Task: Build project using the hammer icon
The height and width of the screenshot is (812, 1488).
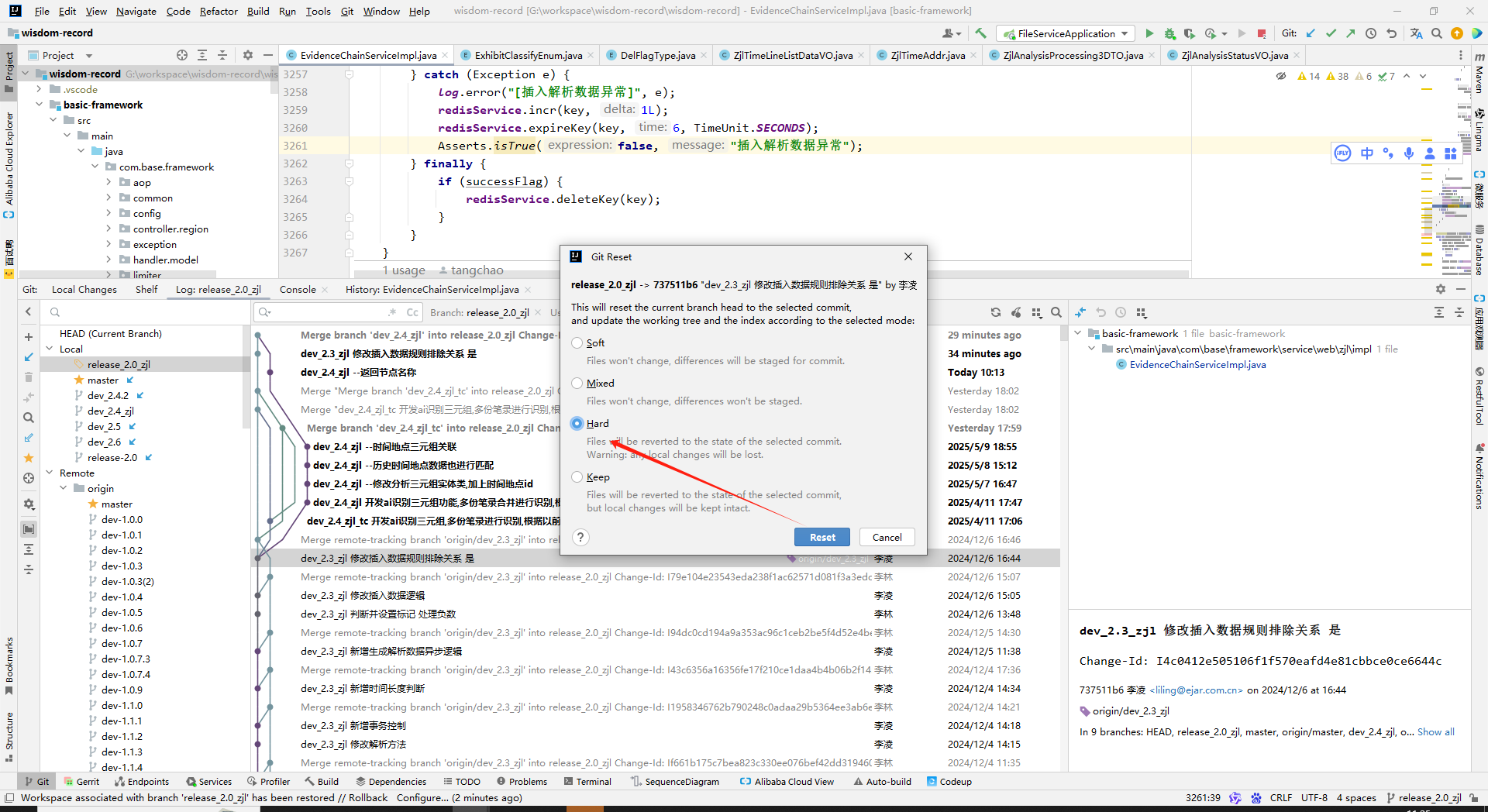Action: coord(980,33)
